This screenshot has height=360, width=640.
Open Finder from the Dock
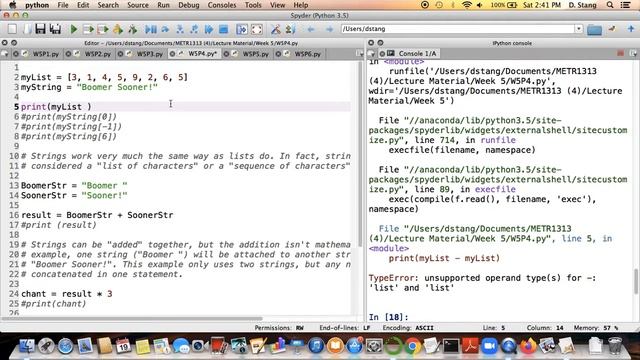27,347
